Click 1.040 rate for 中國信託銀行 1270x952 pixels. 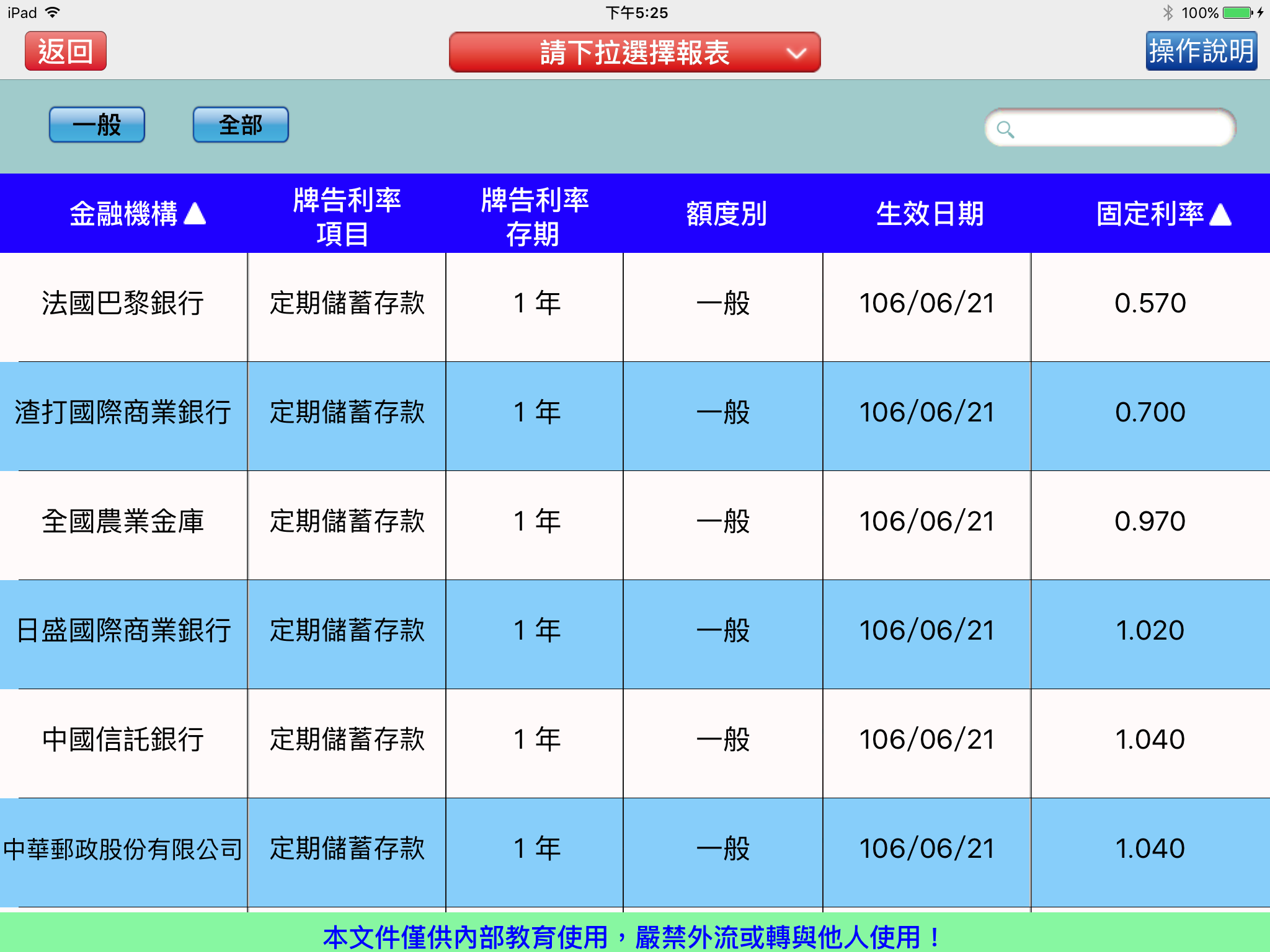[x=1150, y=740]
